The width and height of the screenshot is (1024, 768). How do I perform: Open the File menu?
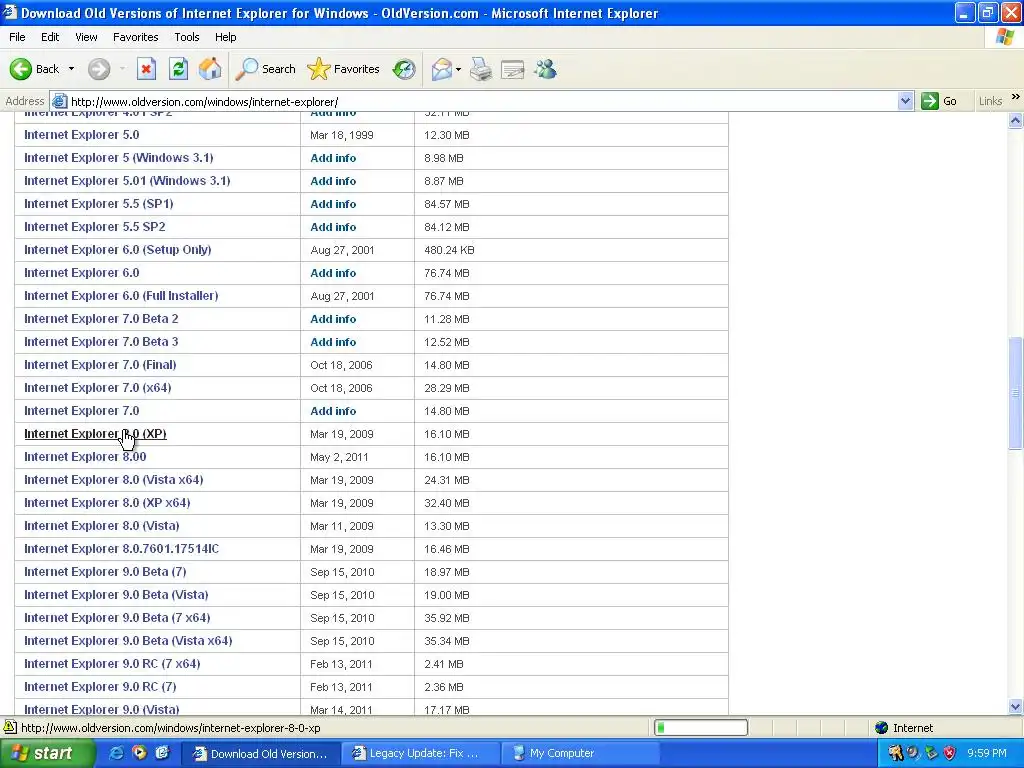pos(17,37)
